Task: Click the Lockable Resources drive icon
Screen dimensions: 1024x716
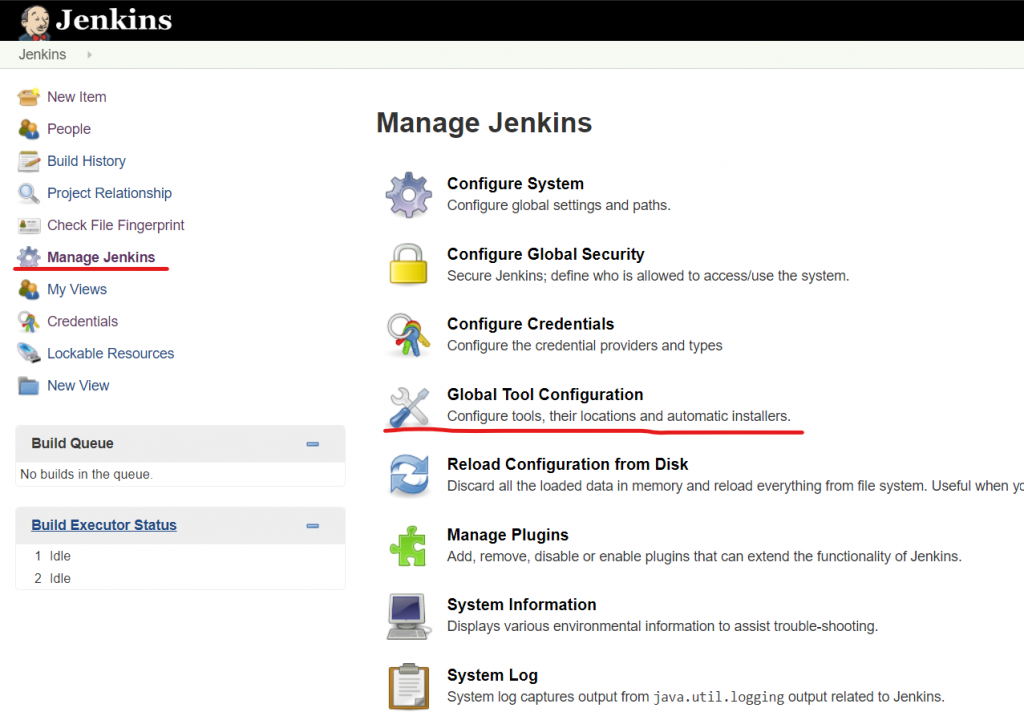Action: (x=29, y=353)
